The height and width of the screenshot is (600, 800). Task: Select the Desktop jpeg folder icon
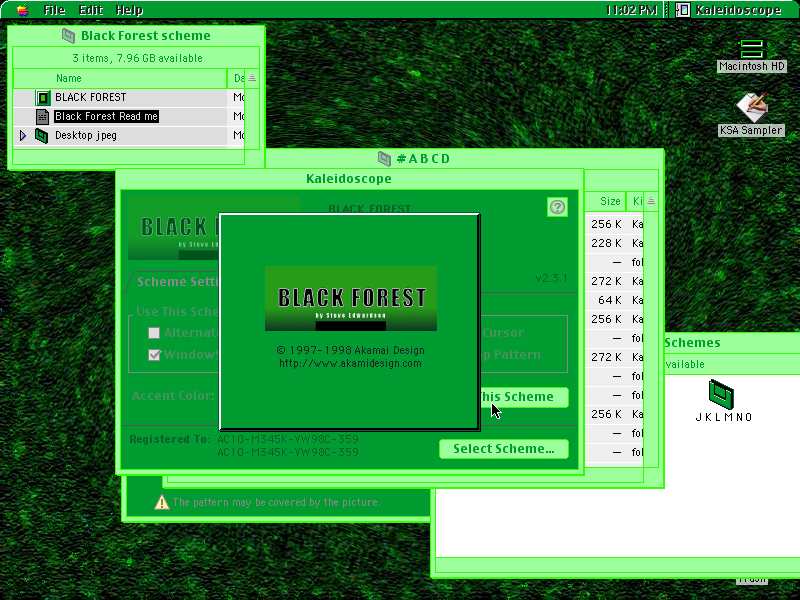(41, 136)
